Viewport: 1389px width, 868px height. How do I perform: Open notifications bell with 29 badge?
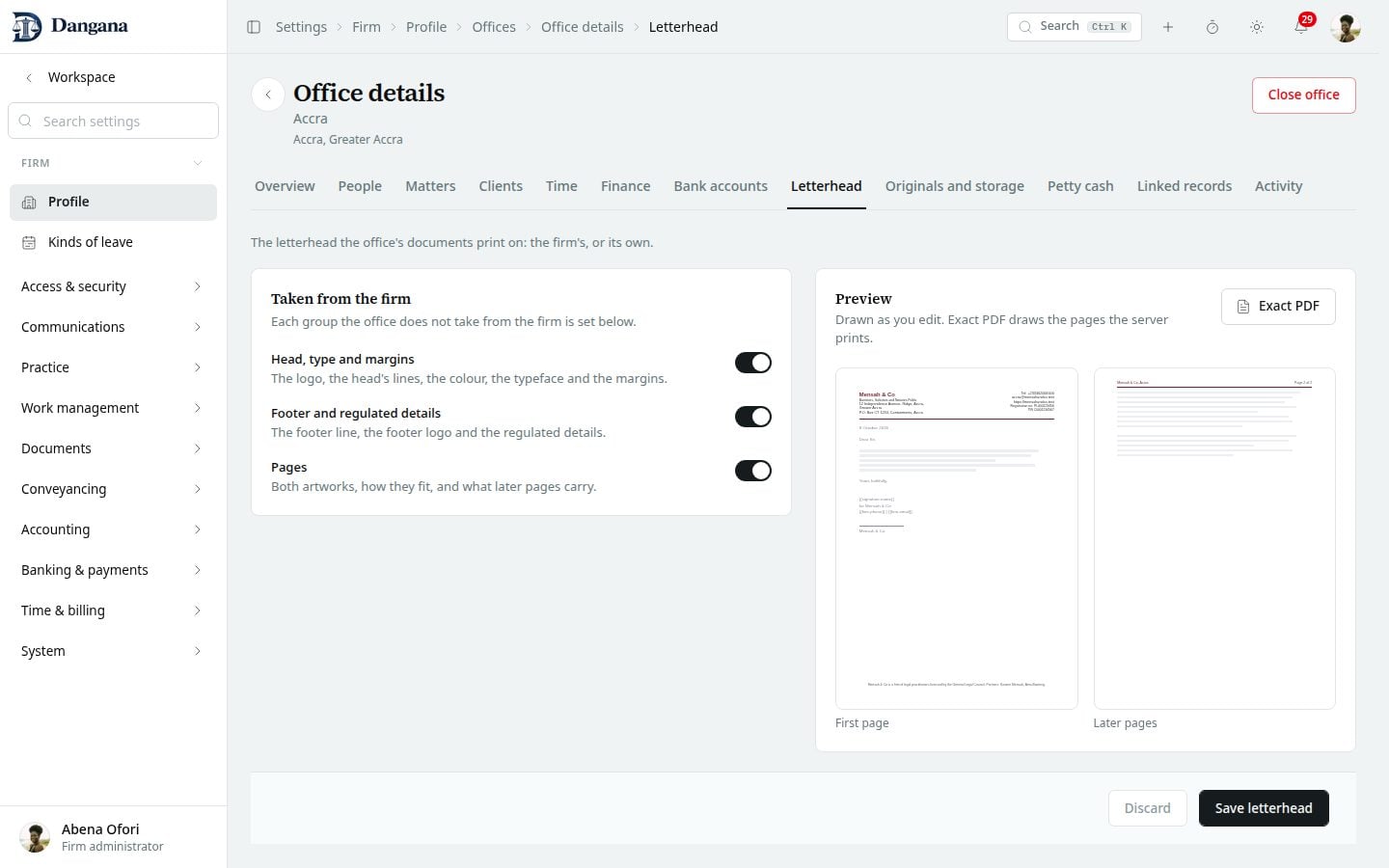click(1301, 27)
